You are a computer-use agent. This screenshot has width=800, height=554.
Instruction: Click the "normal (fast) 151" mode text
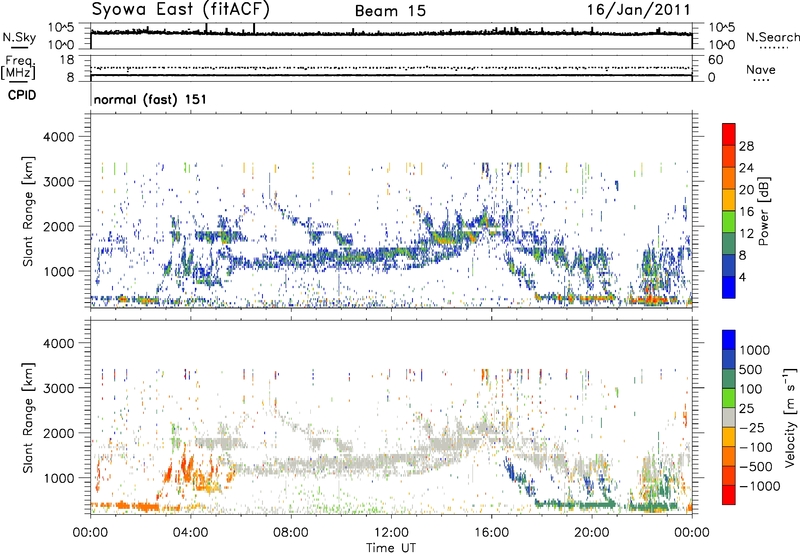(150, 99)
